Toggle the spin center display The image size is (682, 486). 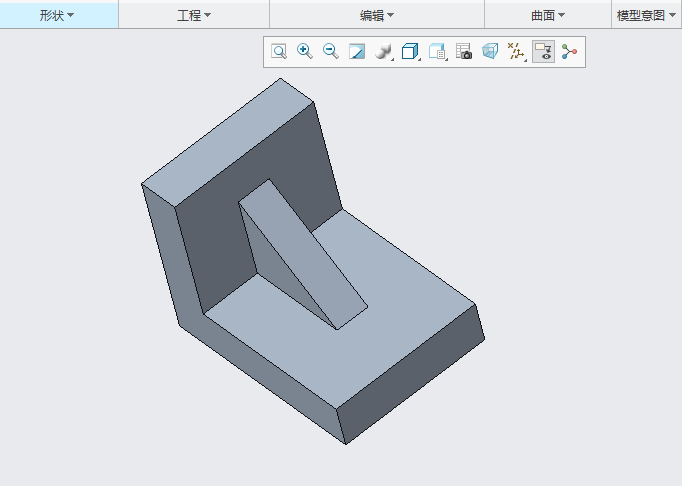coord(570,52)
